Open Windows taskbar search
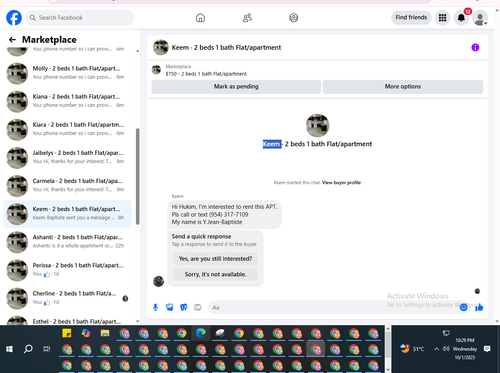 click(28, 349)
